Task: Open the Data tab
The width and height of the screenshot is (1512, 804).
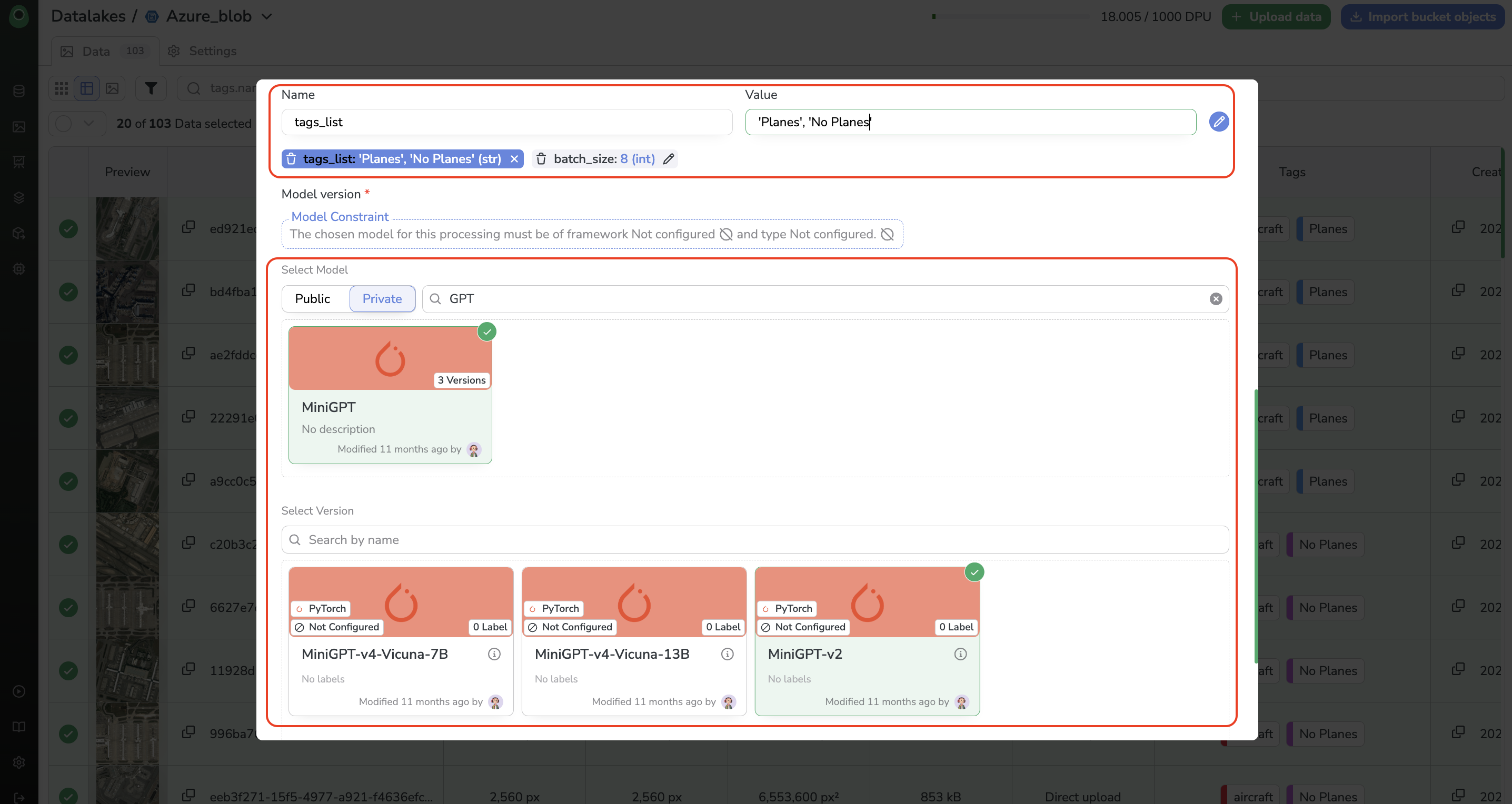Action: (105, 51)
